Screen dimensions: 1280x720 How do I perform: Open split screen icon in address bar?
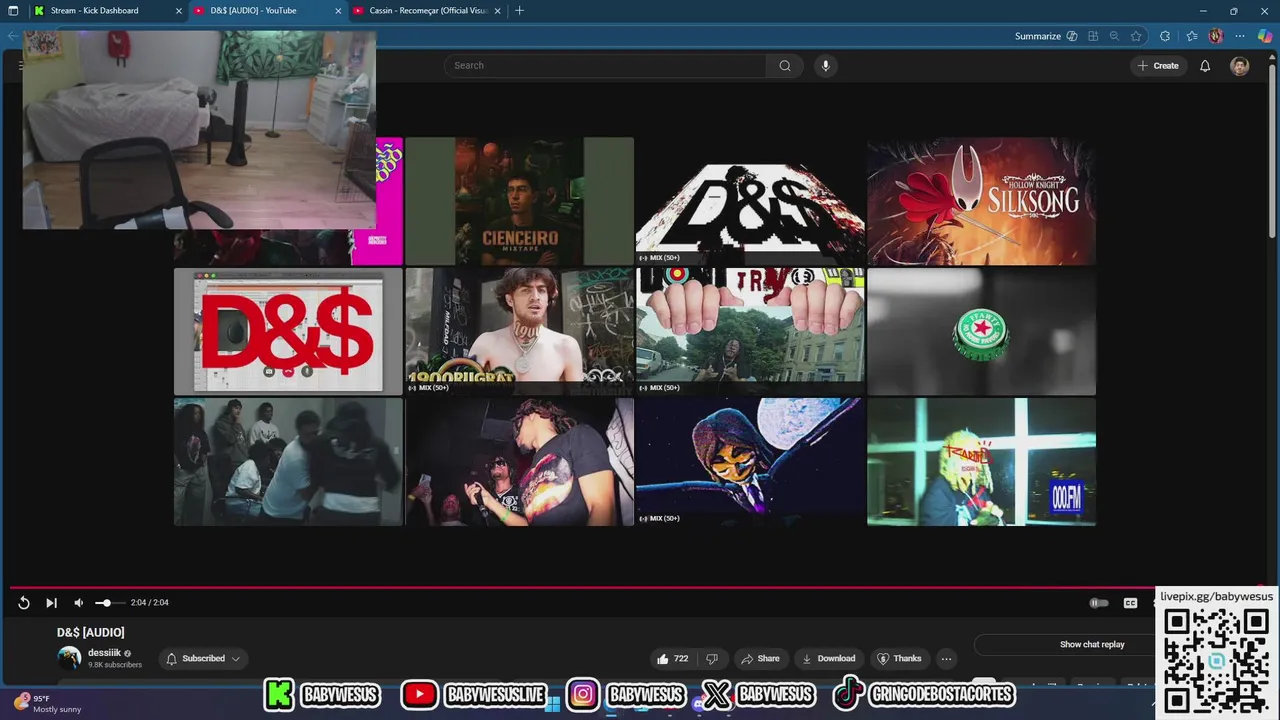1093,36
